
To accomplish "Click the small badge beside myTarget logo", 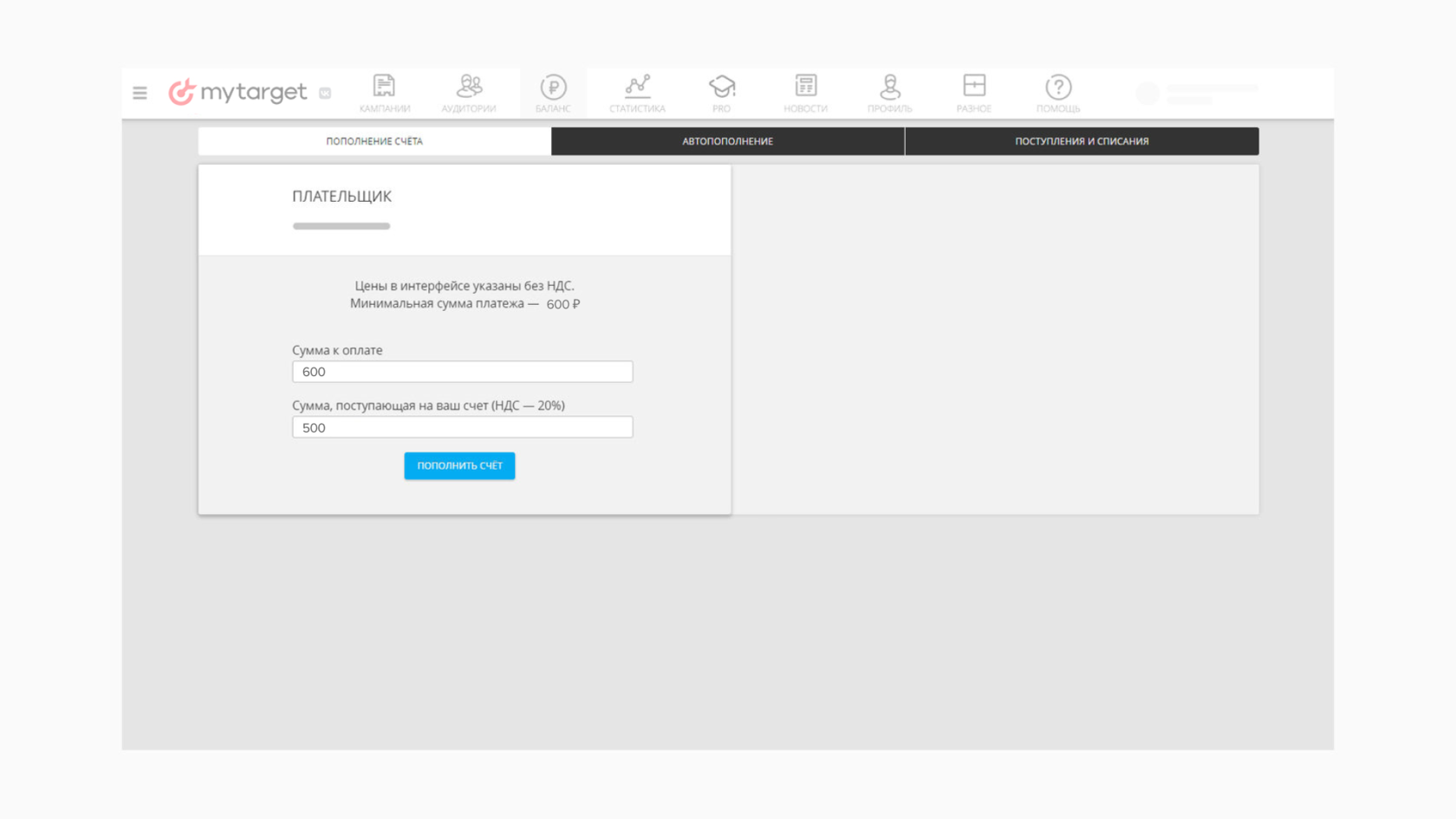I will [x=325, y=94].
